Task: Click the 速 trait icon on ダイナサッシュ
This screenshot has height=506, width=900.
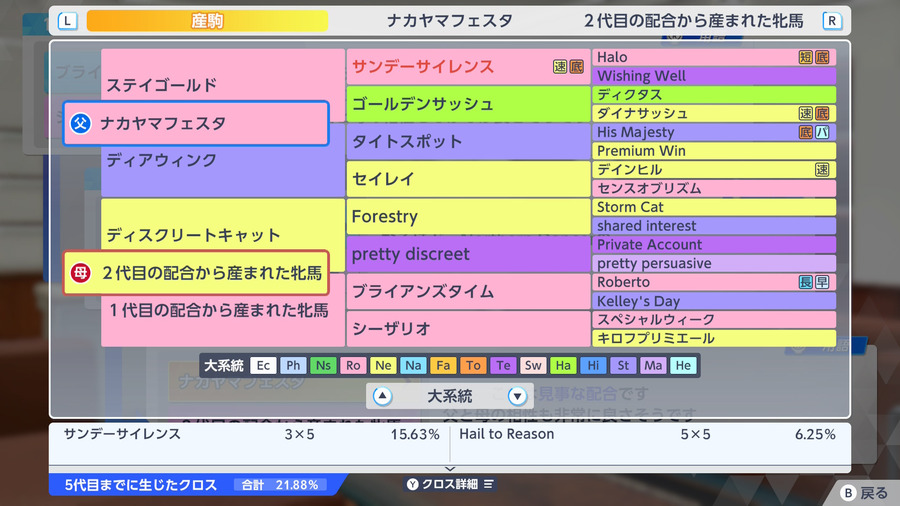Action: [x=806, y=113]
